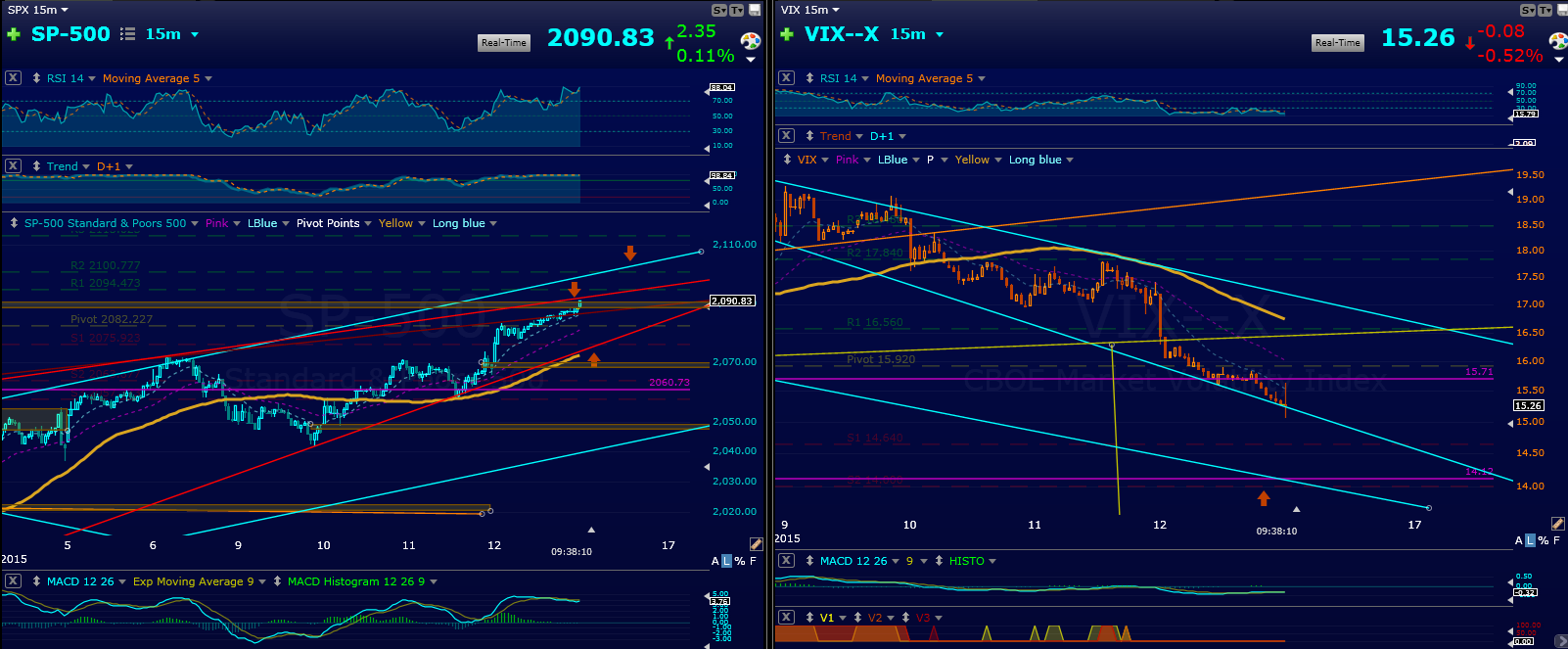Add a symbol with the SP-500 green plus

(x=14, y=34)
